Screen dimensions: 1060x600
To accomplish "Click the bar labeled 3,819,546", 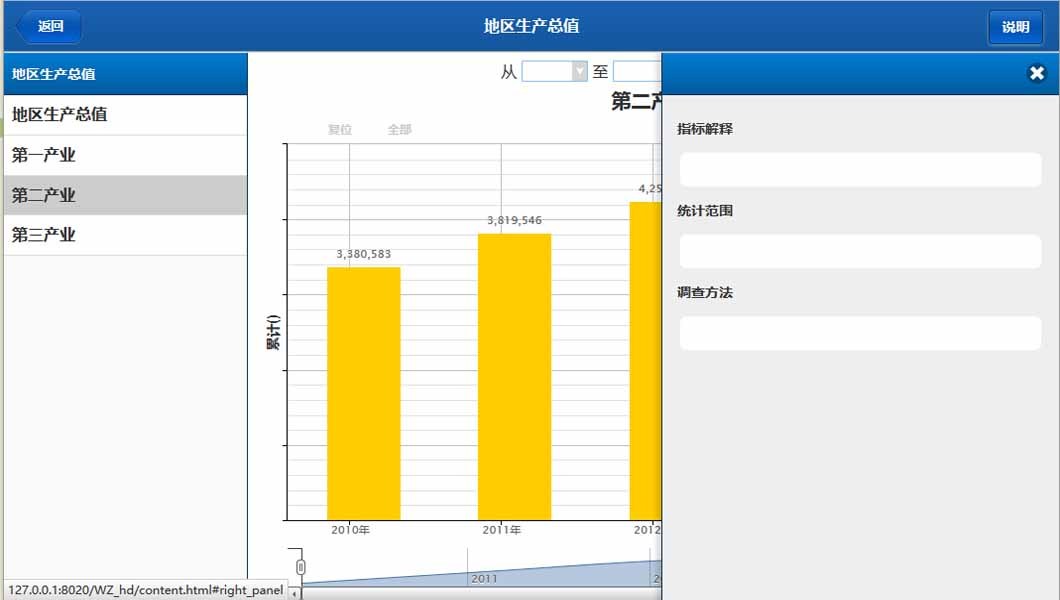I will point(514,375).
